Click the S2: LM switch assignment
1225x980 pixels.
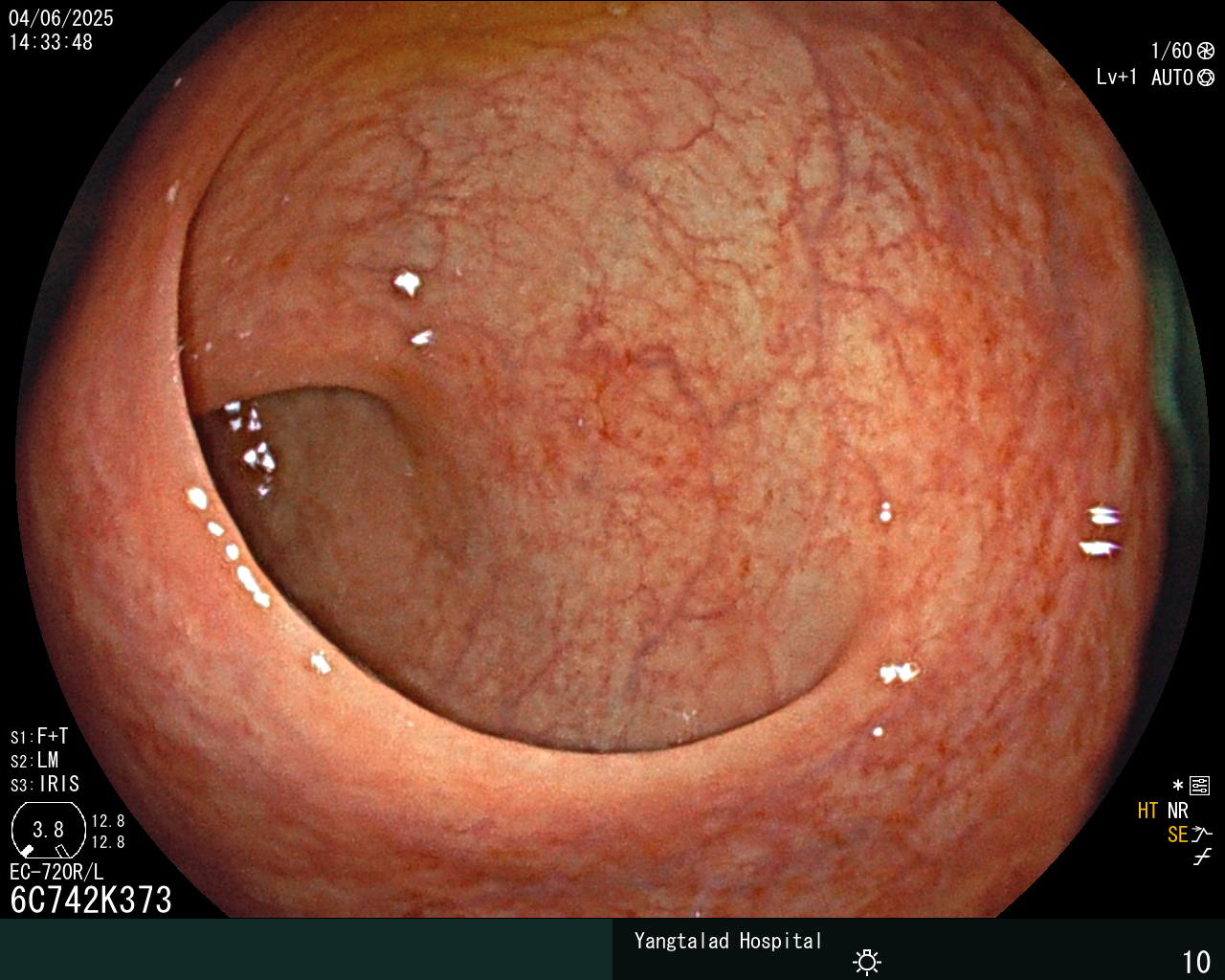pyautogui.click(x=34, y=761)
